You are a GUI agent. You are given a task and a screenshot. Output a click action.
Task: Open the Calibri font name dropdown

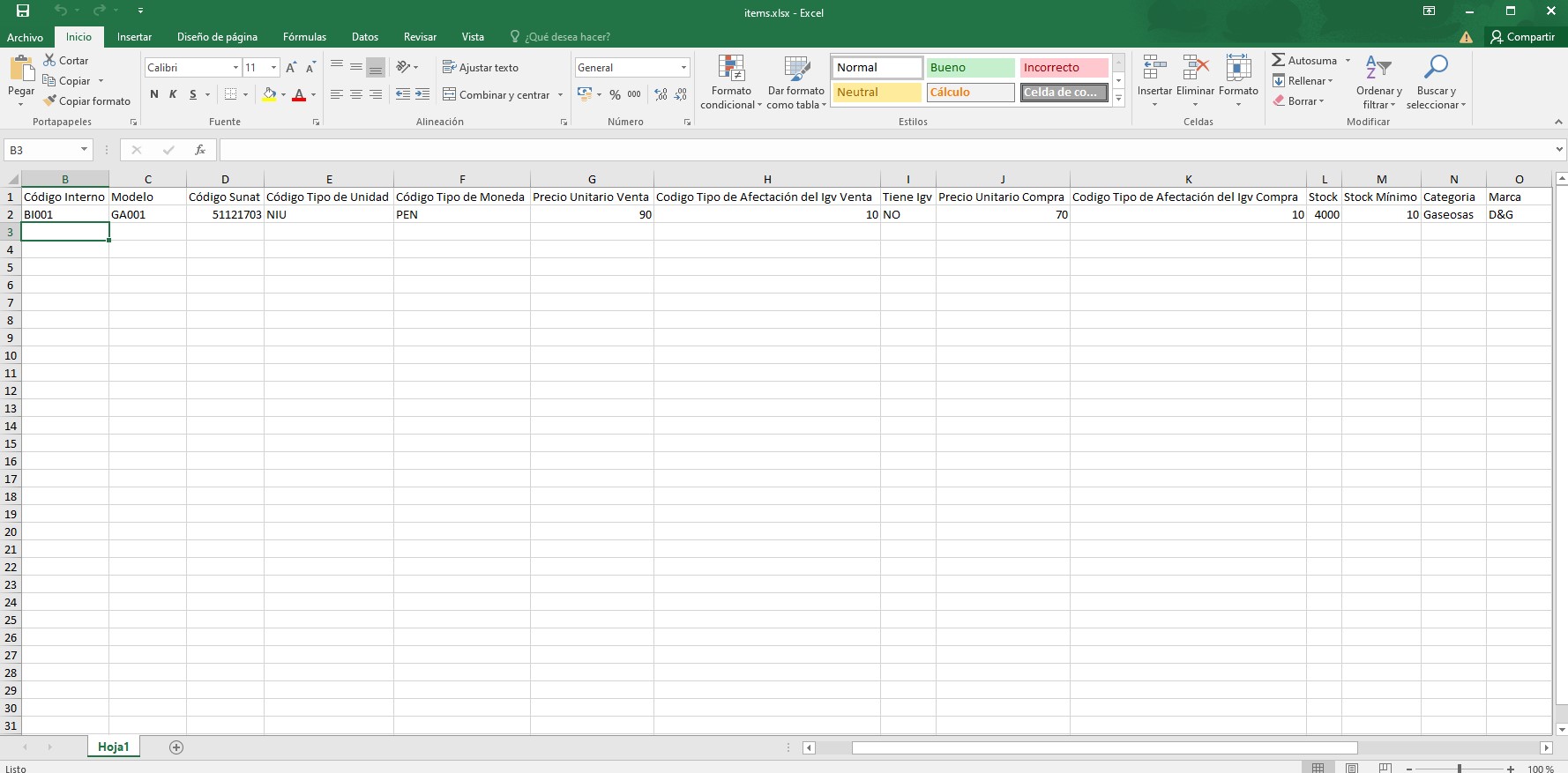click(x=235, y=67)
